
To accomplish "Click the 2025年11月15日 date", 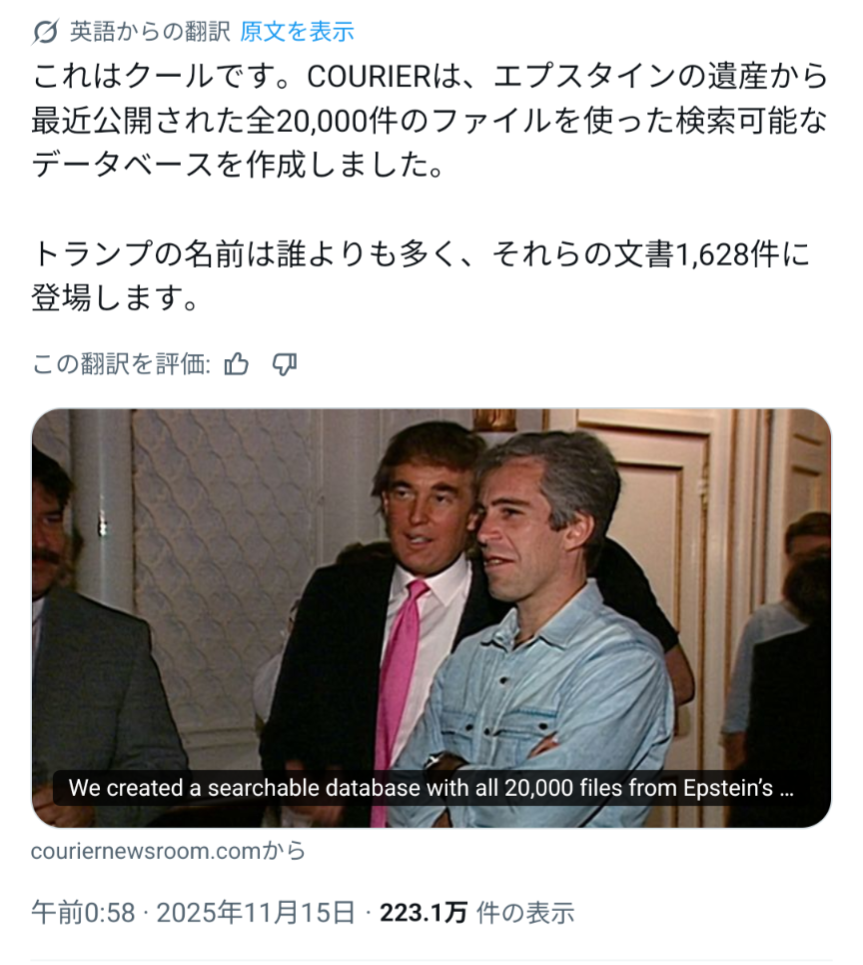I will click(x=255, y=912).
